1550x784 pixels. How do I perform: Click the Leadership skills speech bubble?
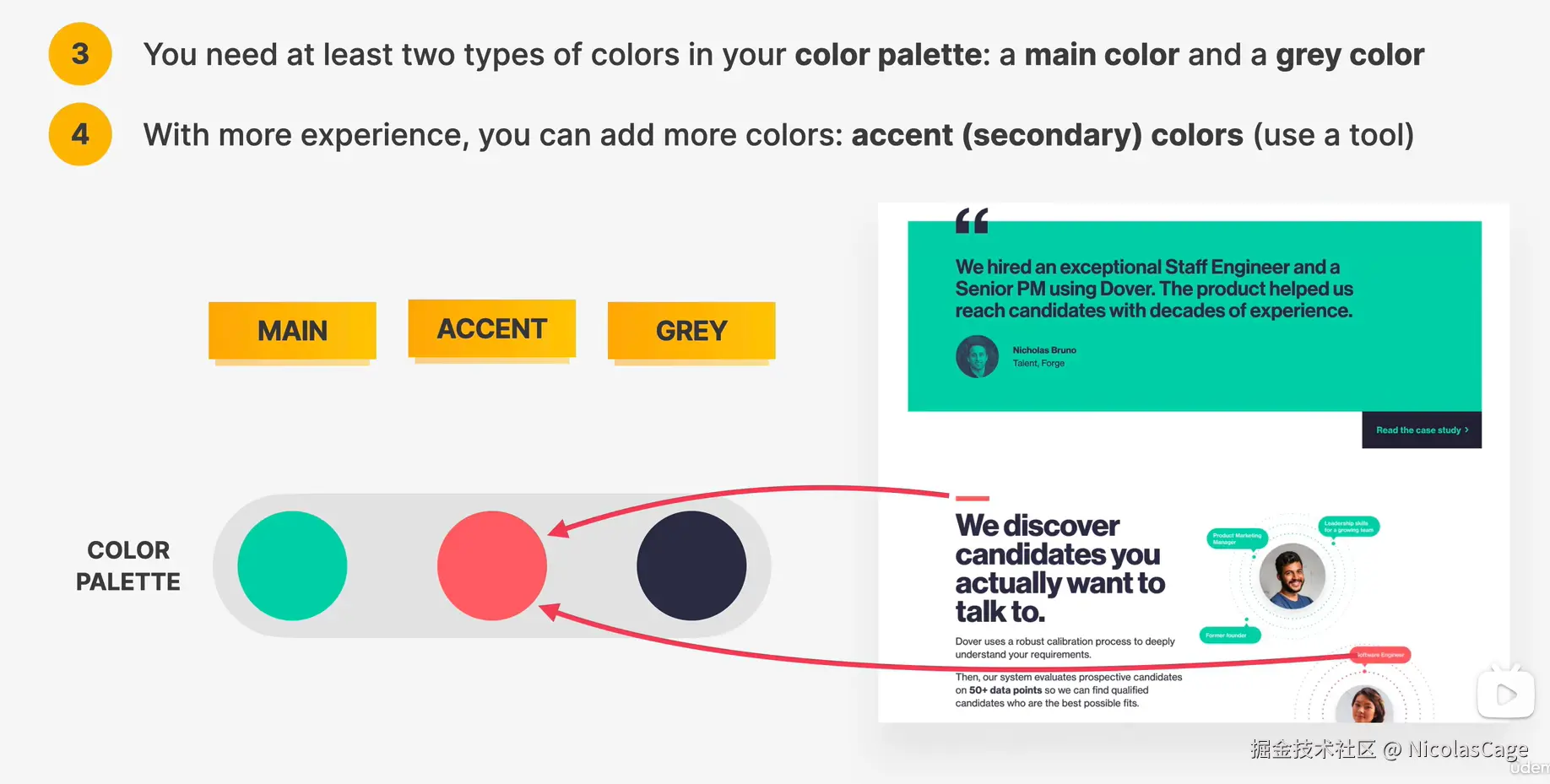[1348, 527]
